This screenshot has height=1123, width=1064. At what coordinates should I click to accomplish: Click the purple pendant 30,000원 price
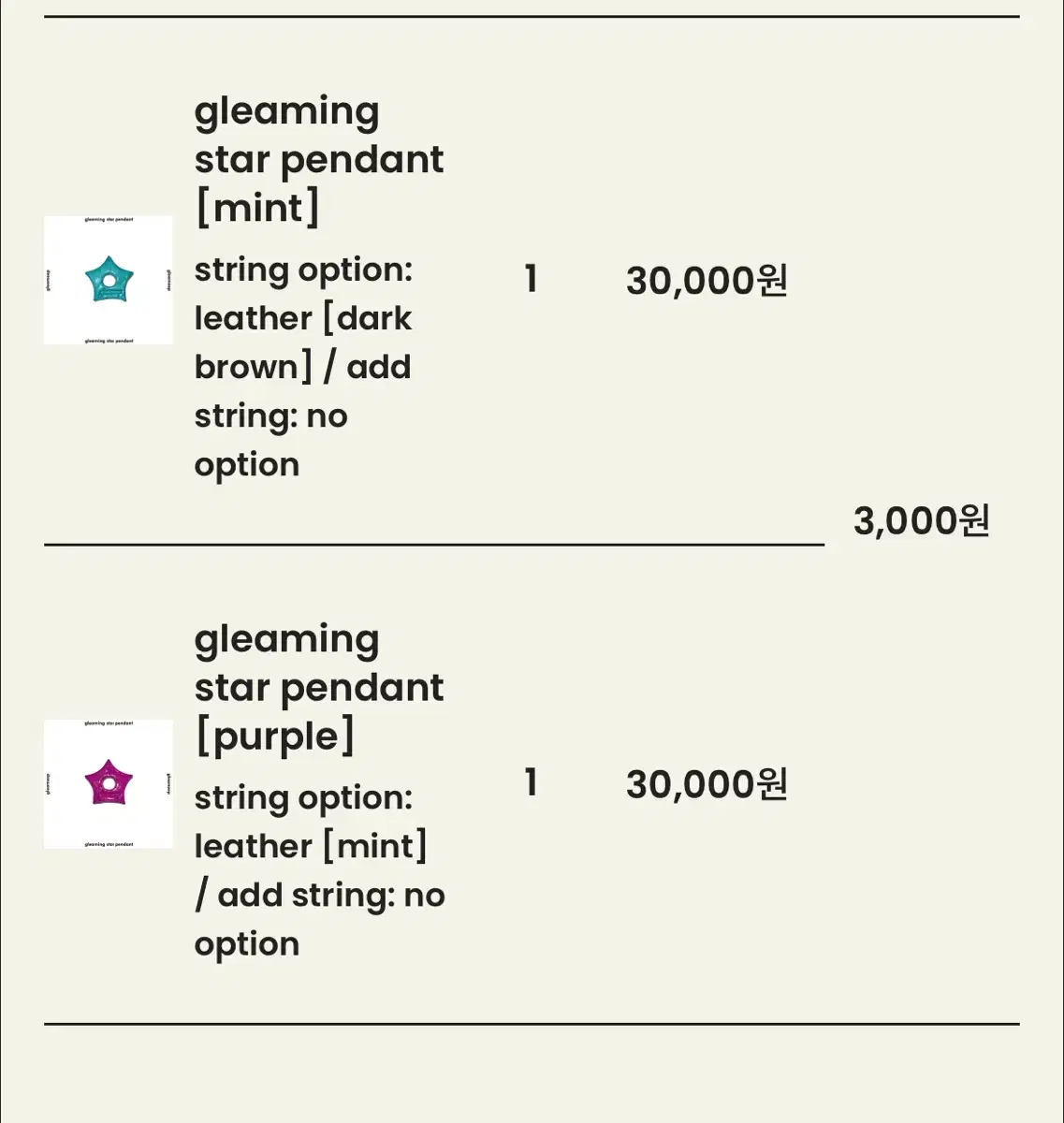point(707,783)
